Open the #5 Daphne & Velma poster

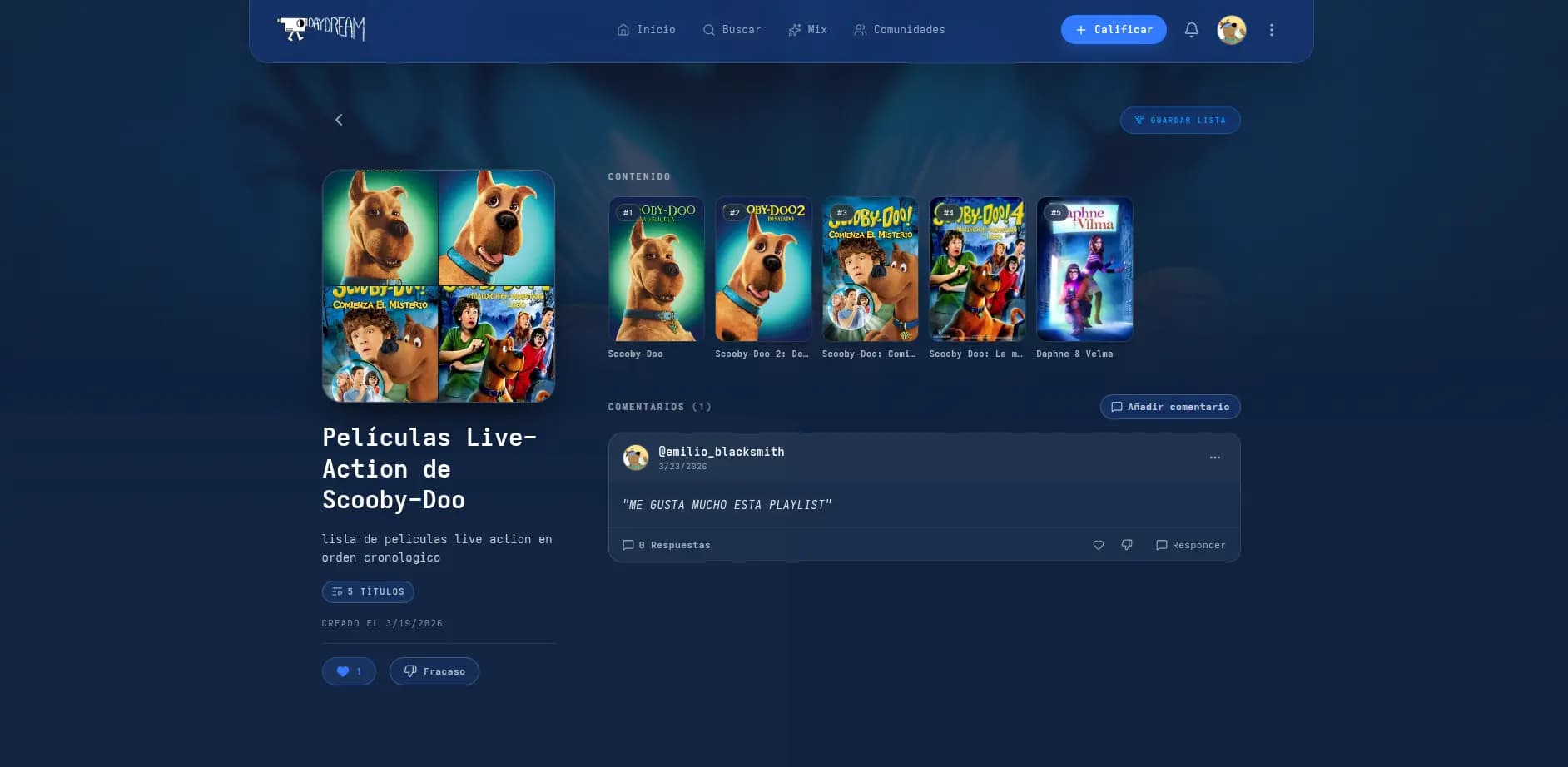click(1084, 269)
